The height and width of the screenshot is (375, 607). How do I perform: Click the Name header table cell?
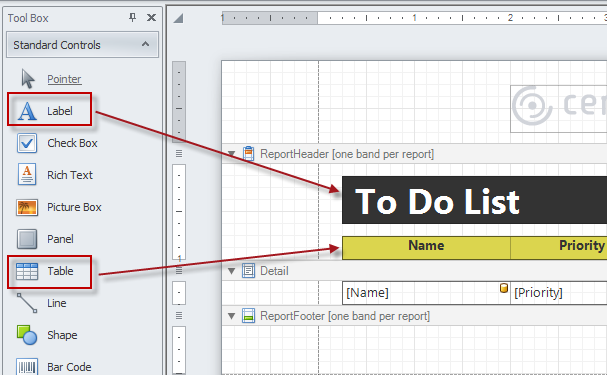426,247
